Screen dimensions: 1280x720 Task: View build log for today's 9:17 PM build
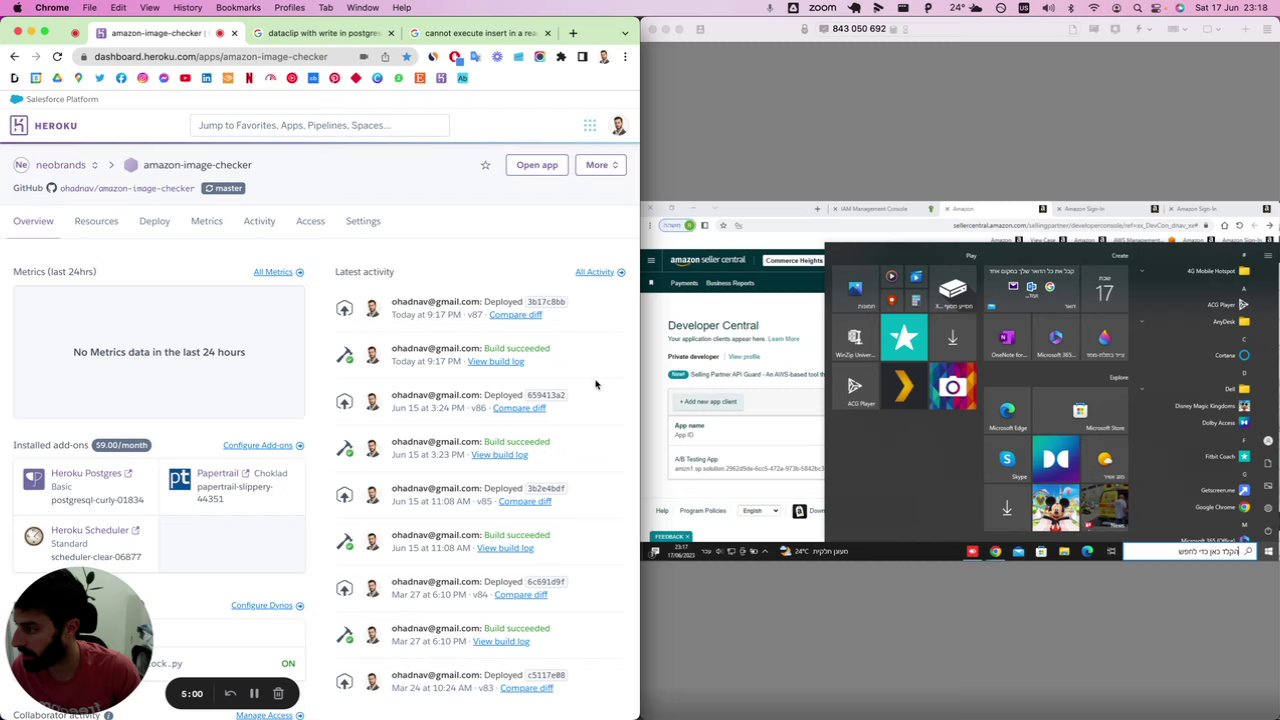(495, 361)
